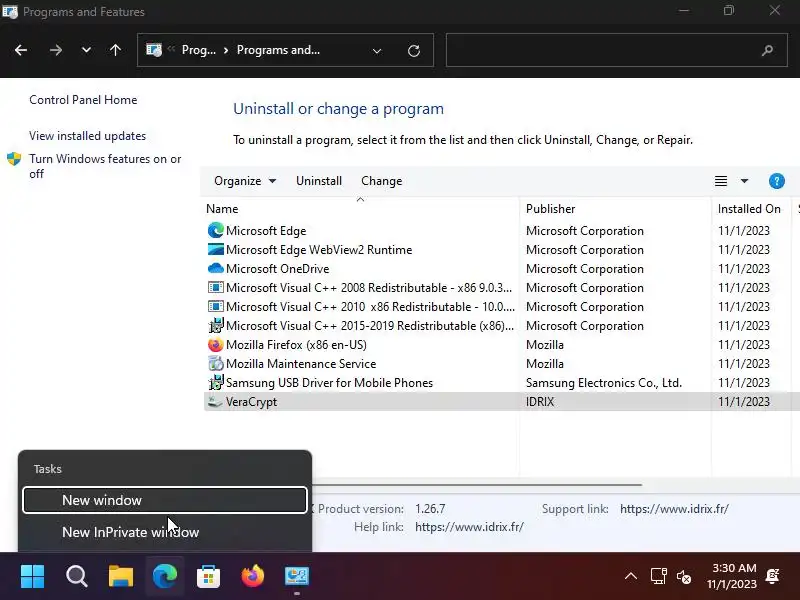Select the Microsoft Edge icon in the list
800x600 pixels.
(x=216, y=231)
